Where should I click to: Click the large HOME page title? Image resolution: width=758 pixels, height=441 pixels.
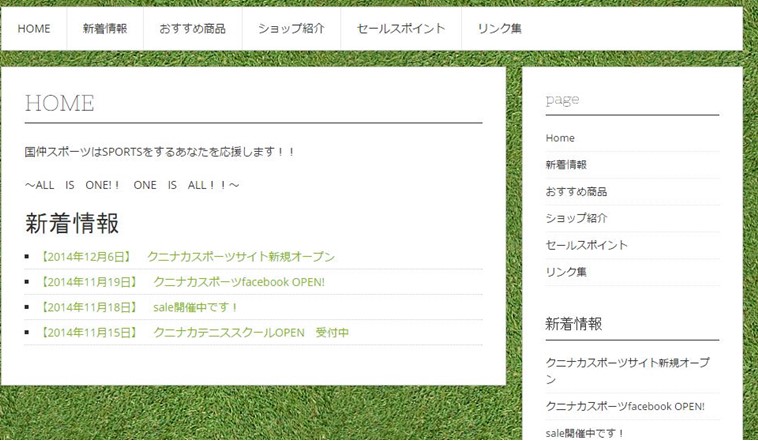(60, 103)
